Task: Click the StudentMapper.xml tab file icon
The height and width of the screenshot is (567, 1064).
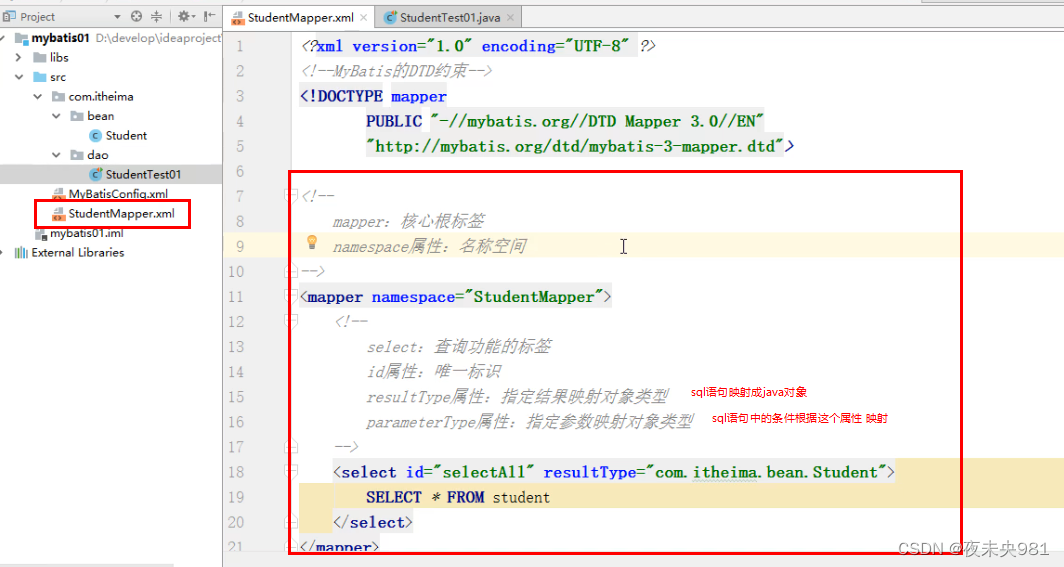Action: point(238,18)
